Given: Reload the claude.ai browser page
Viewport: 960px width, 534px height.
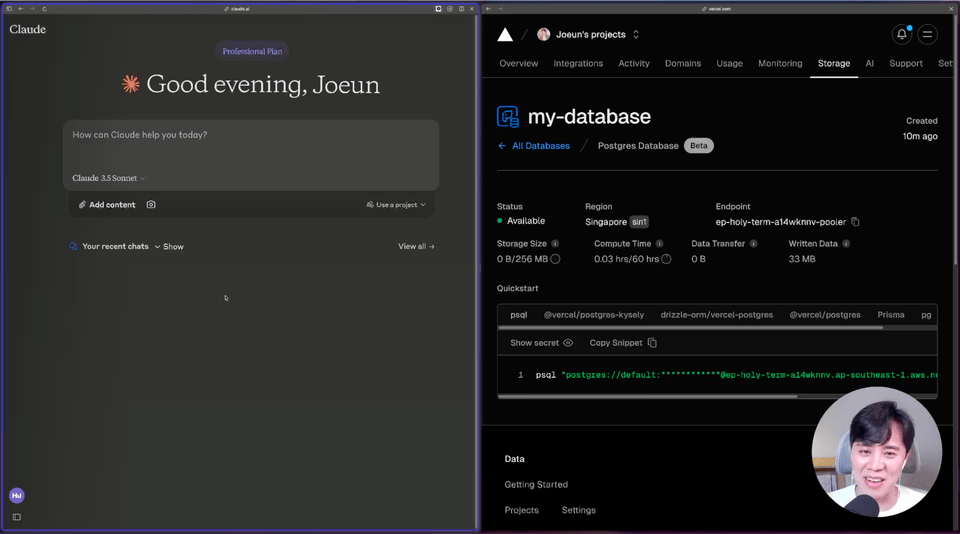Looking at the screenshot, I should point(44,9).
